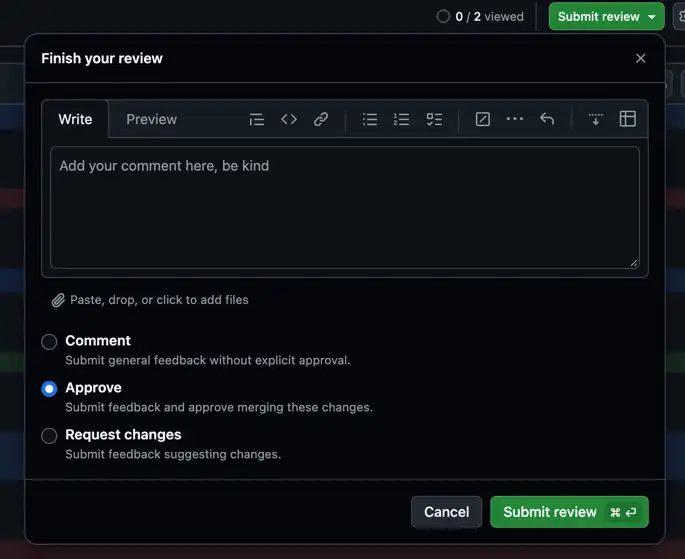The width and height of the screenshot is (685, 559).
Task: Focus the review comment text area
Action: click(x=345, y=207)
